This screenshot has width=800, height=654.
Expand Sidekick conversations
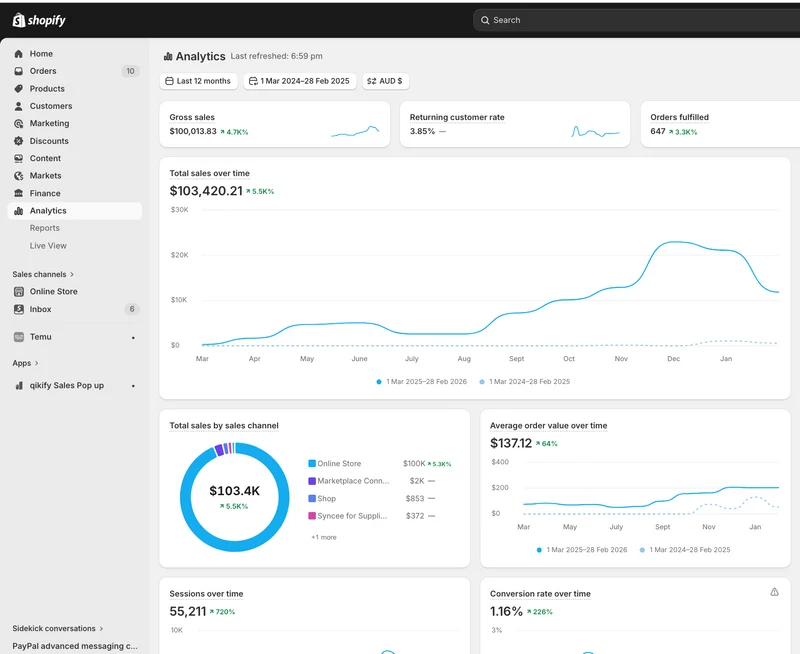[x=58, y=628]
